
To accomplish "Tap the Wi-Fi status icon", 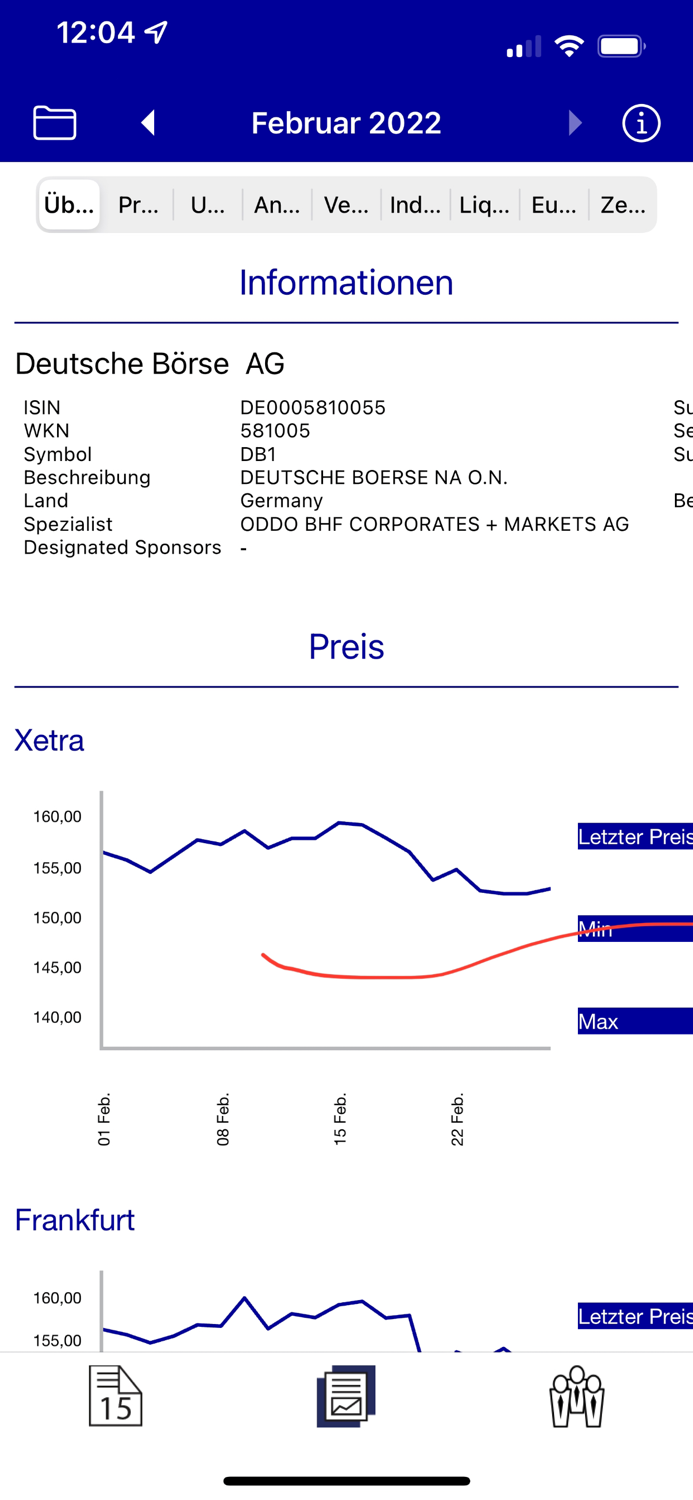I will point(569,45).
